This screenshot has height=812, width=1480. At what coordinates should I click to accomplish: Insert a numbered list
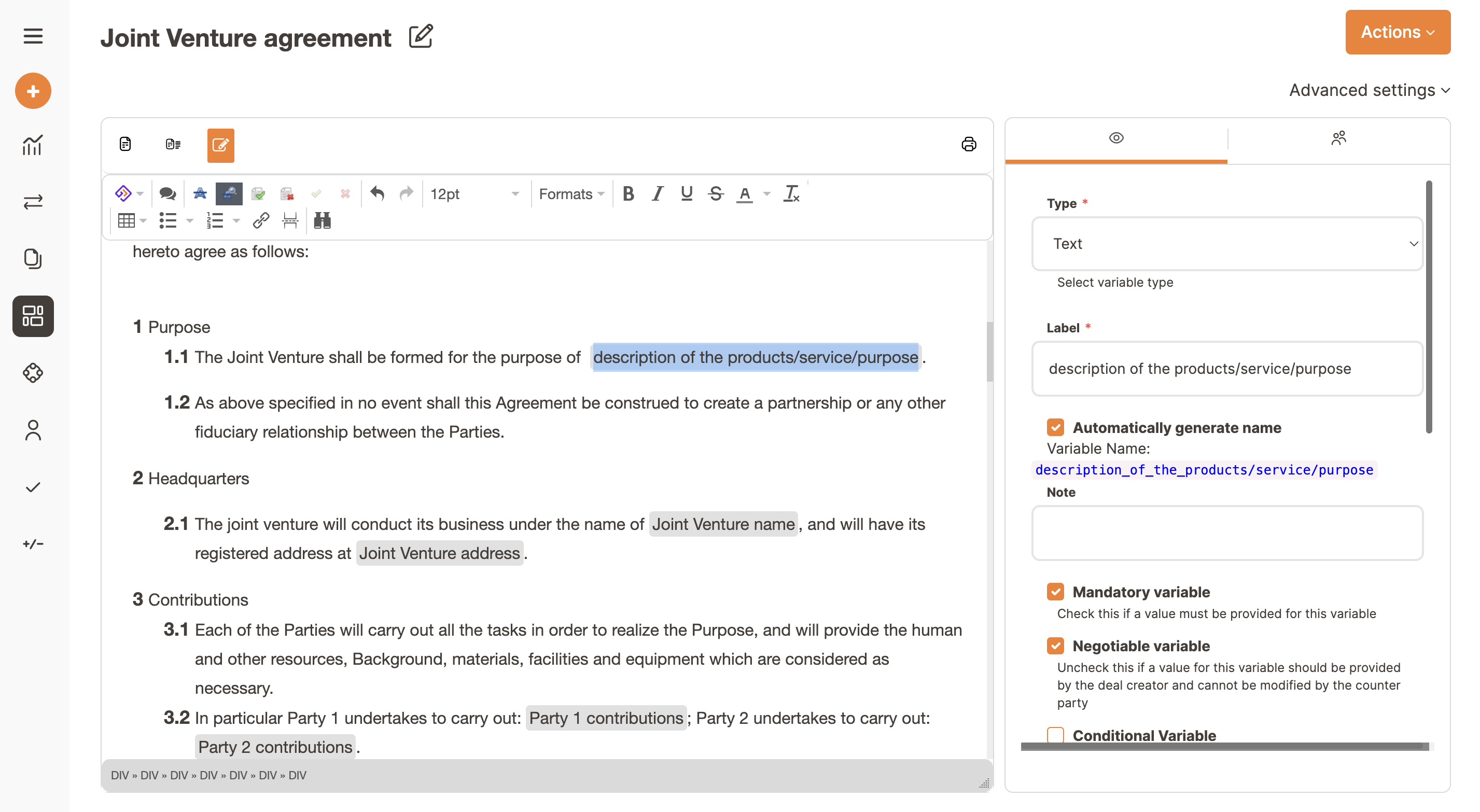tap(215, 221)
